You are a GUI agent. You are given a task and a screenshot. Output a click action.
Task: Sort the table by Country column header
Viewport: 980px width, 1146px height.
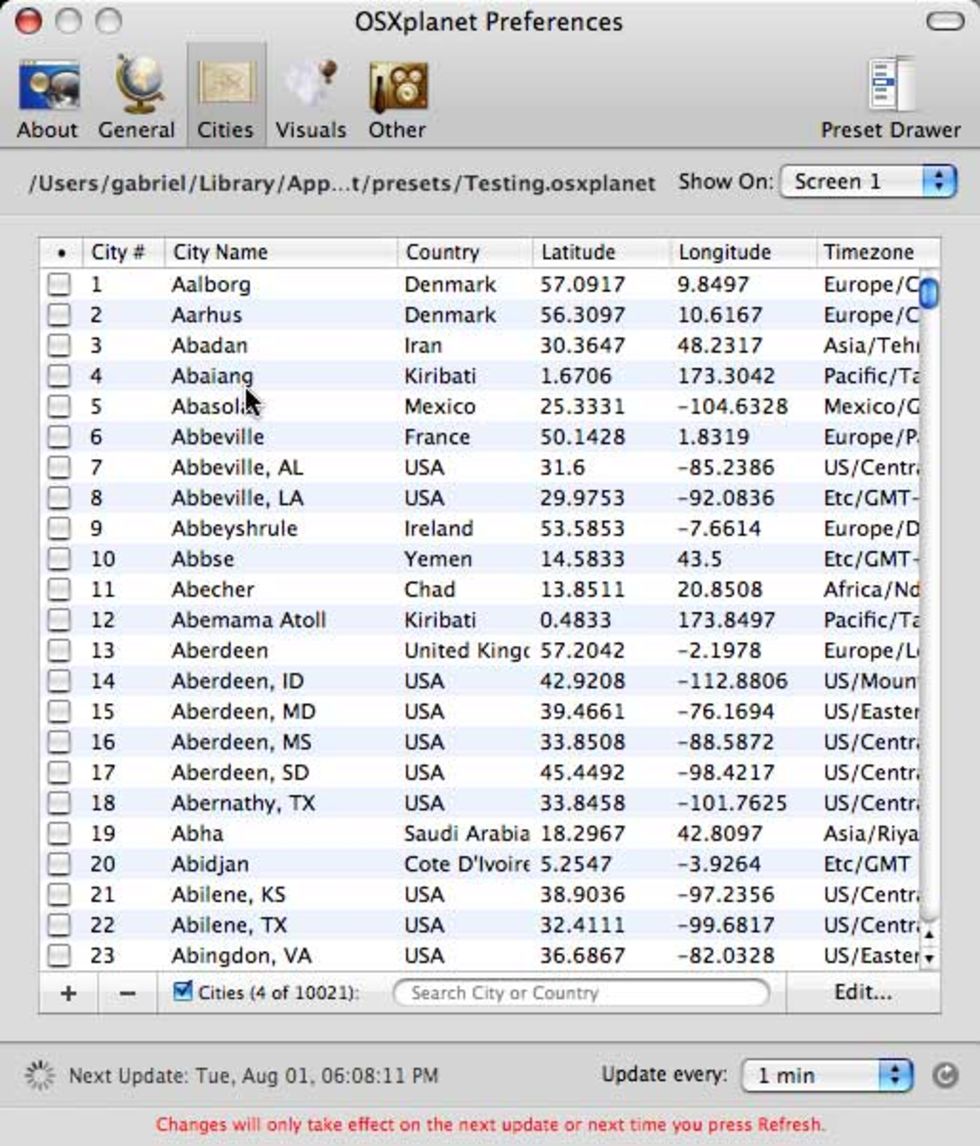[x=462, y=253]
